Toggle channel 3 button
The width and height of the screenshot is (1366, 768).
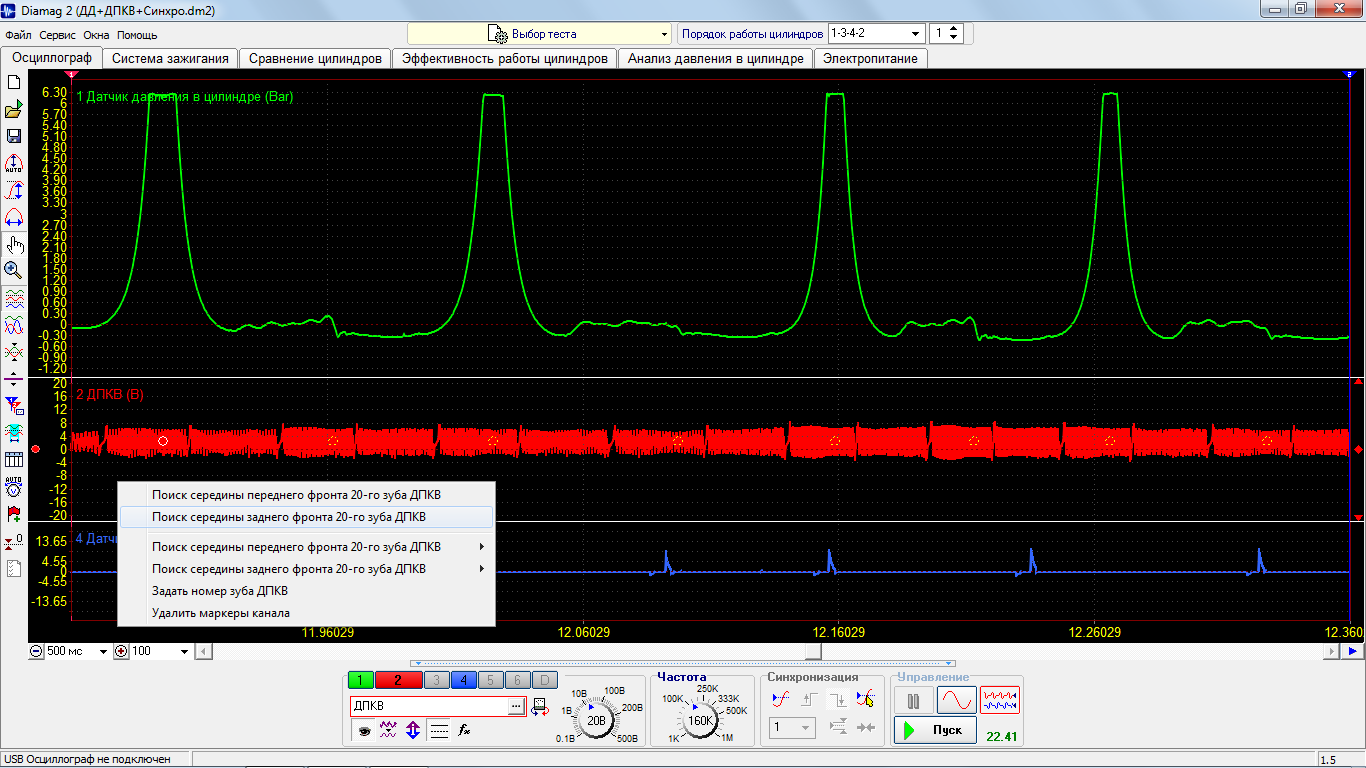pos(436,680)
